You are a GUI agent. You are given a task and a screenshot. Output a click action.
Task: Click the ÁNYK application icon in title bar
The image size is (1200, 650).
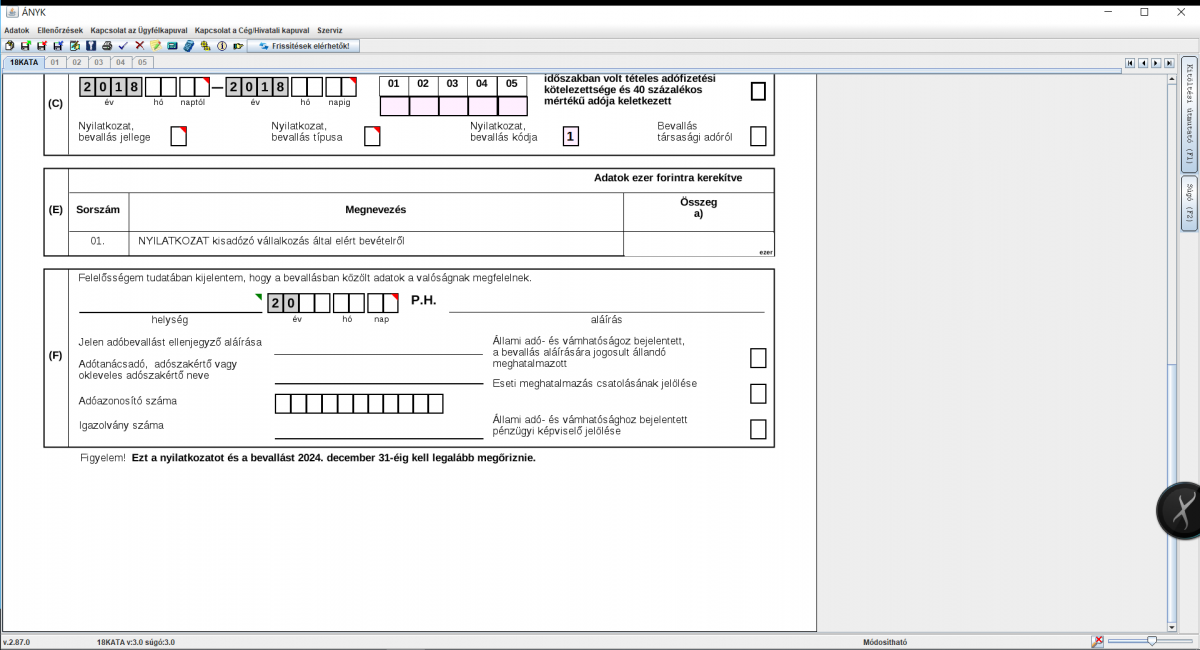(11, 12)
